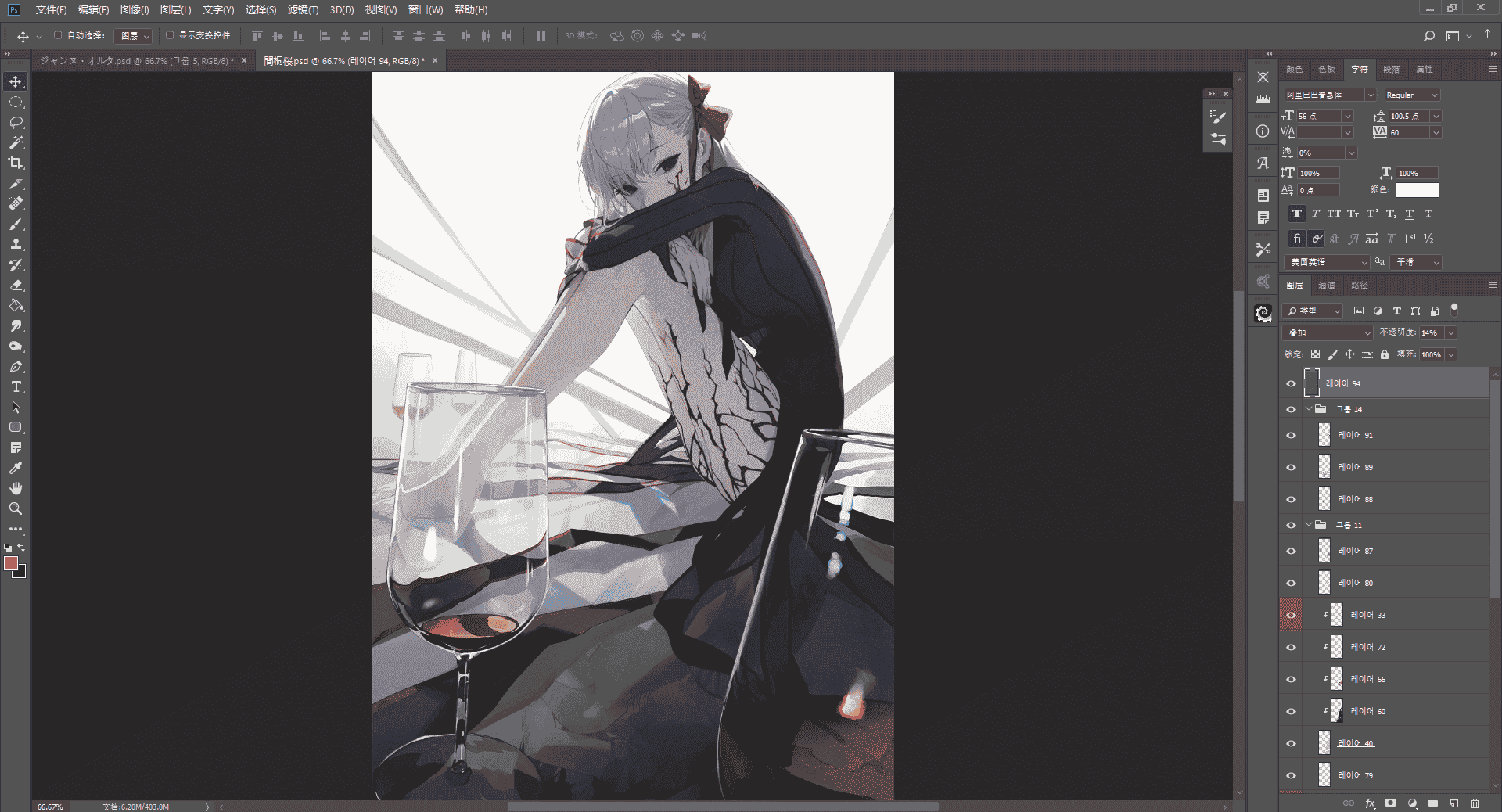The image size is (1502, 812).
Task: Hide layer 레이어 94 visibility eye
Action: [x=1292, y=383]
